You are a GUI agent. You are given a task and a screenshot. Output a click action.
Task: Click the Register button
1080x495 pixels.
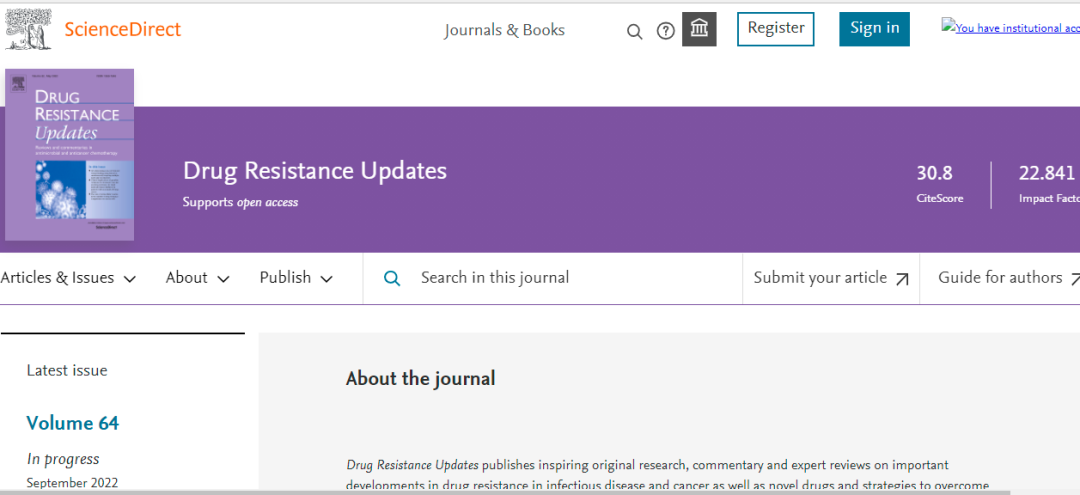point(775,28)
